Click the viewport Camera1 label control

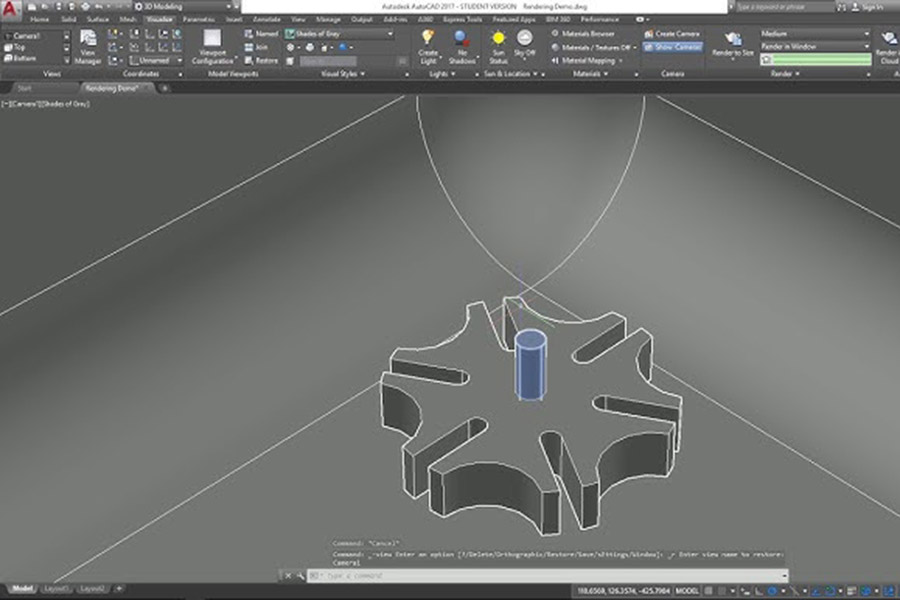(26, 104)
